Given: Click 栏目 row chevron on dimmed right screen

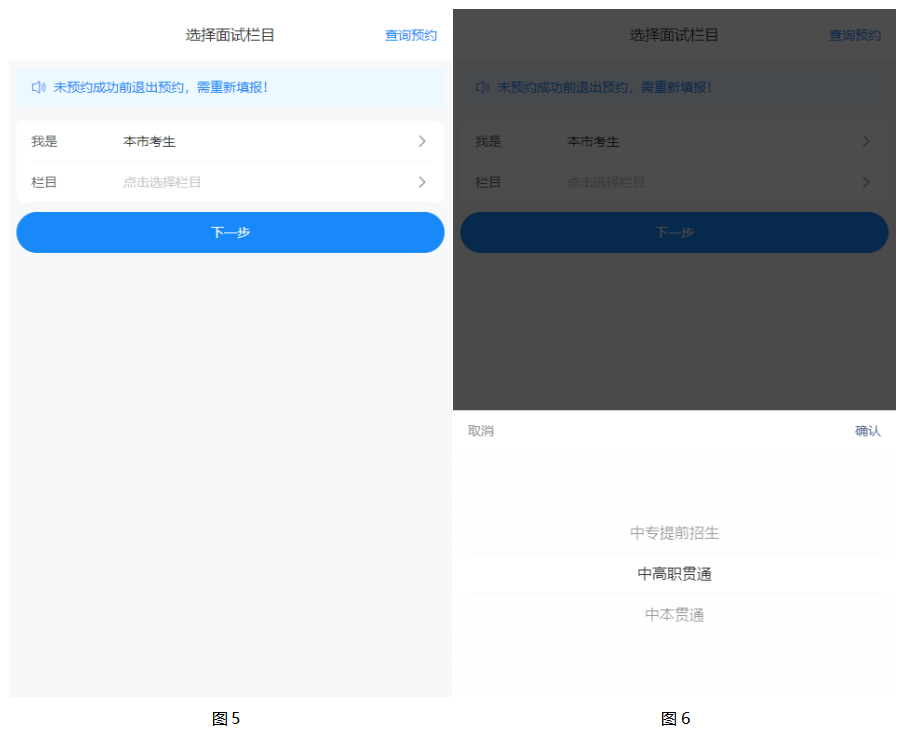Looking at the screenshot, I should pos(866,182).
